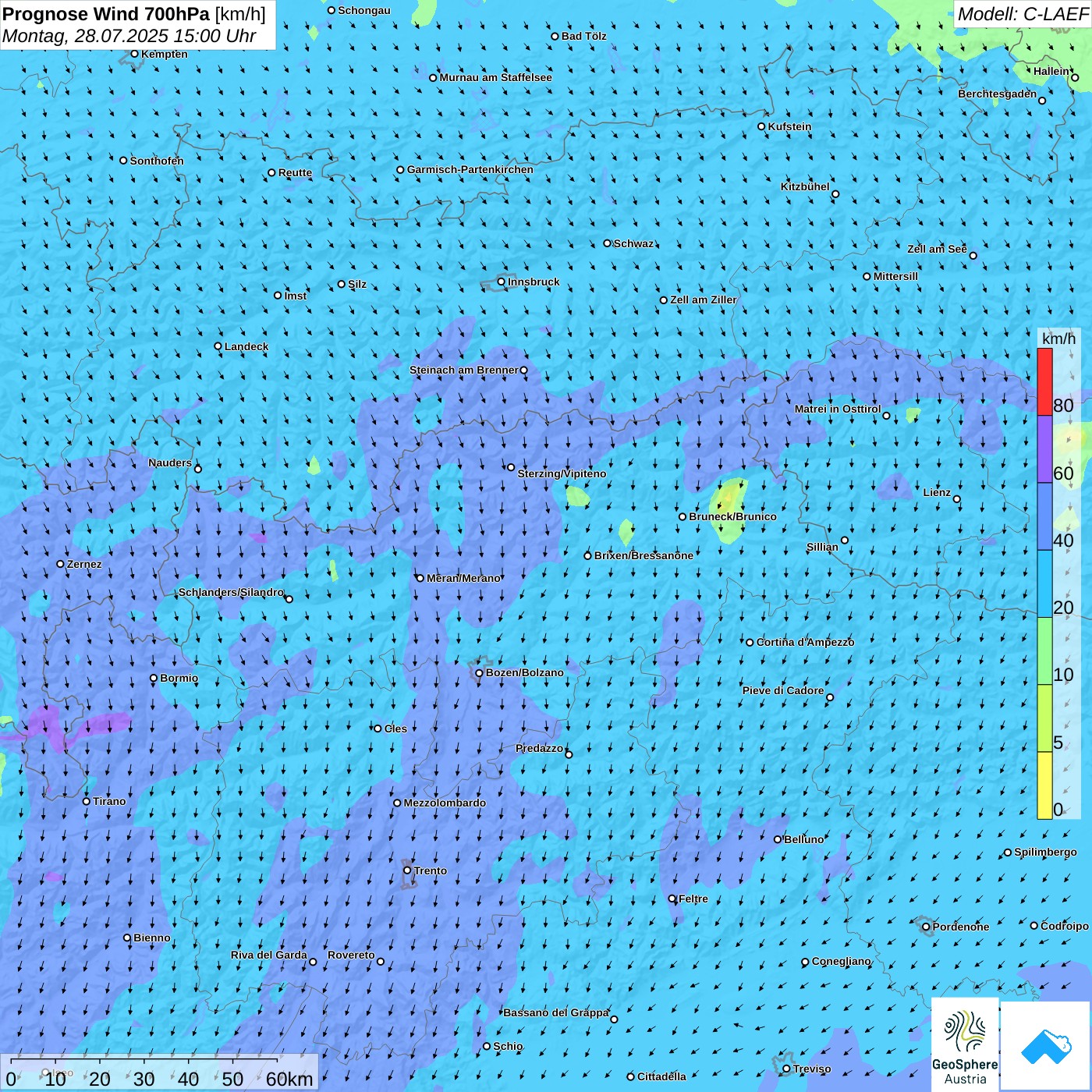Click the Bozen/Bolzano city marker

(x=479, y=672)
